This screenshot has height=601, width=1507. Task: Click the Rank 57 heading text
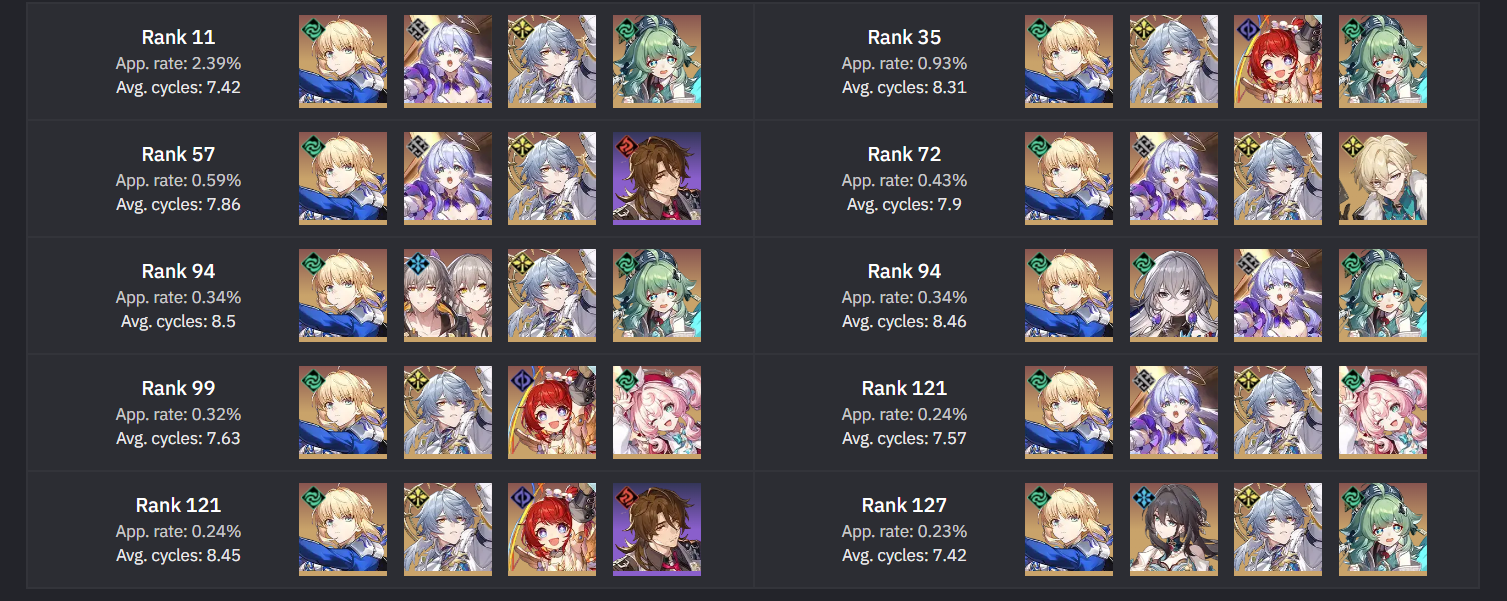(178, 154)
